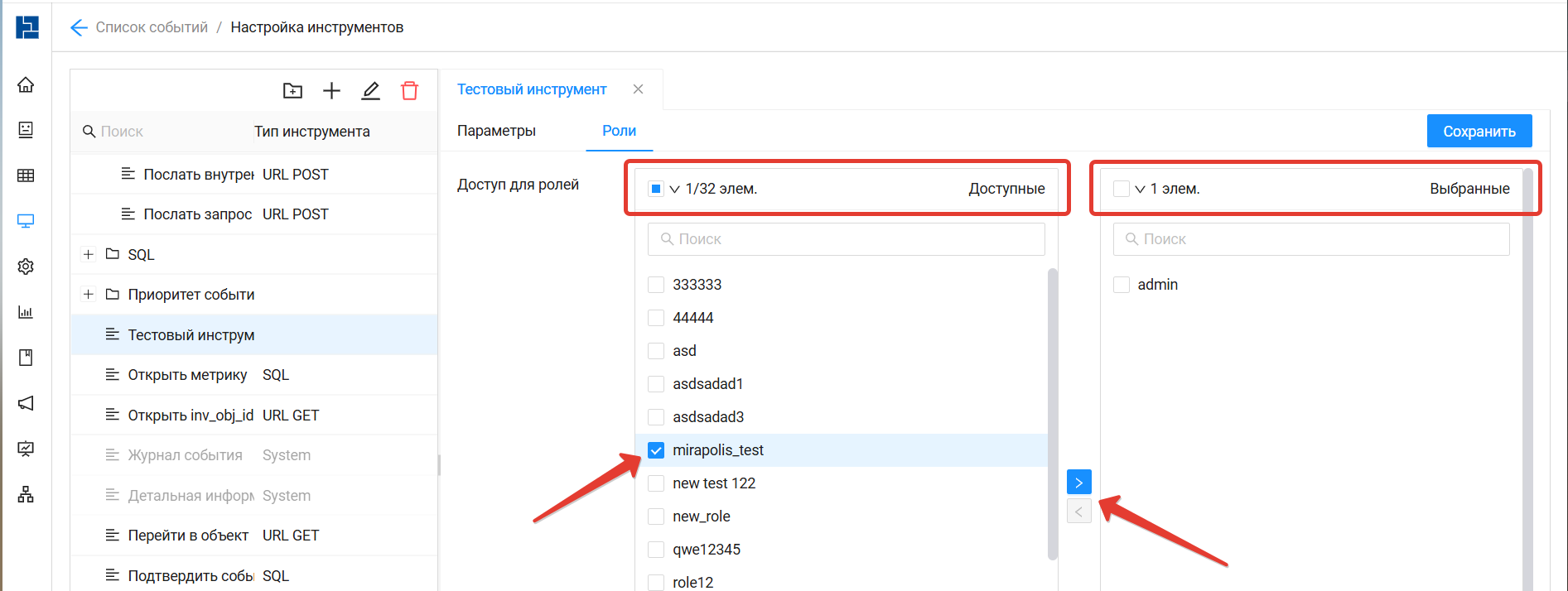Image resolution: width=1568 pixels, height=591 pixels.
Task: Click the red trash delete icon
Action: click(409, 91)
